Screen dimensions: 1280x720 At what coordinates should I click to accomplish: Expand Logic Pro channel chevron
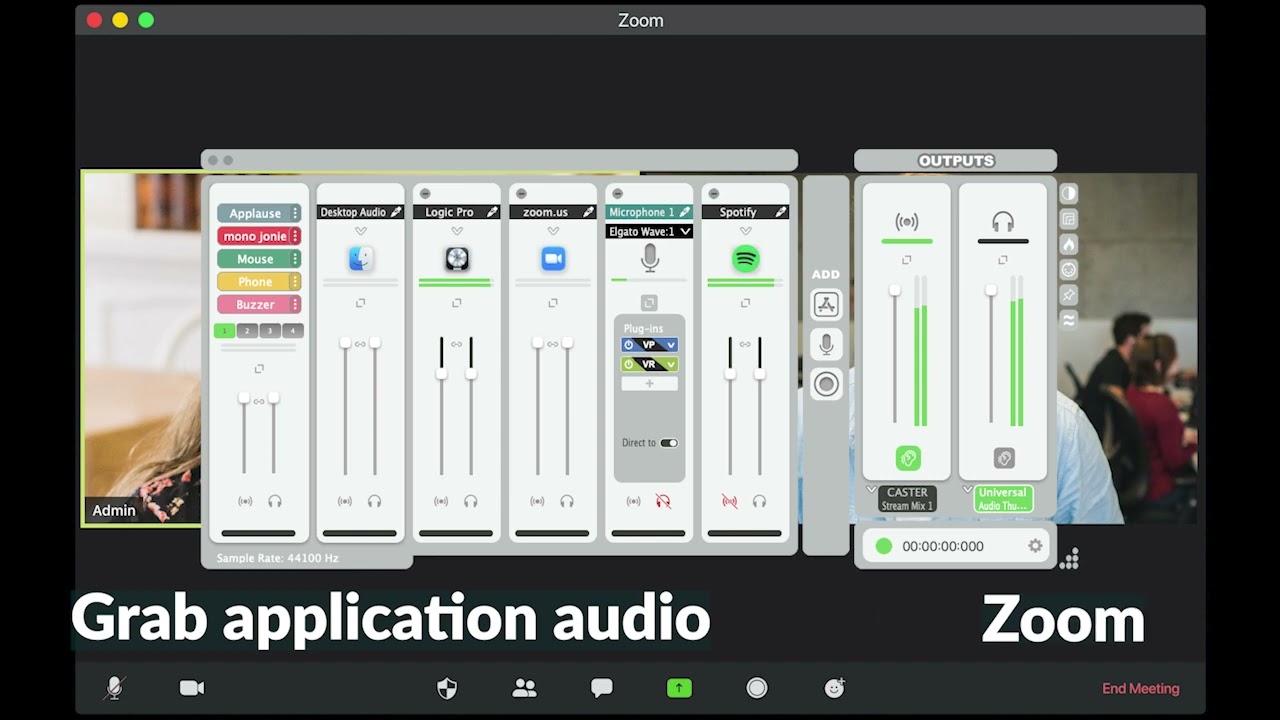click(457, 231)
